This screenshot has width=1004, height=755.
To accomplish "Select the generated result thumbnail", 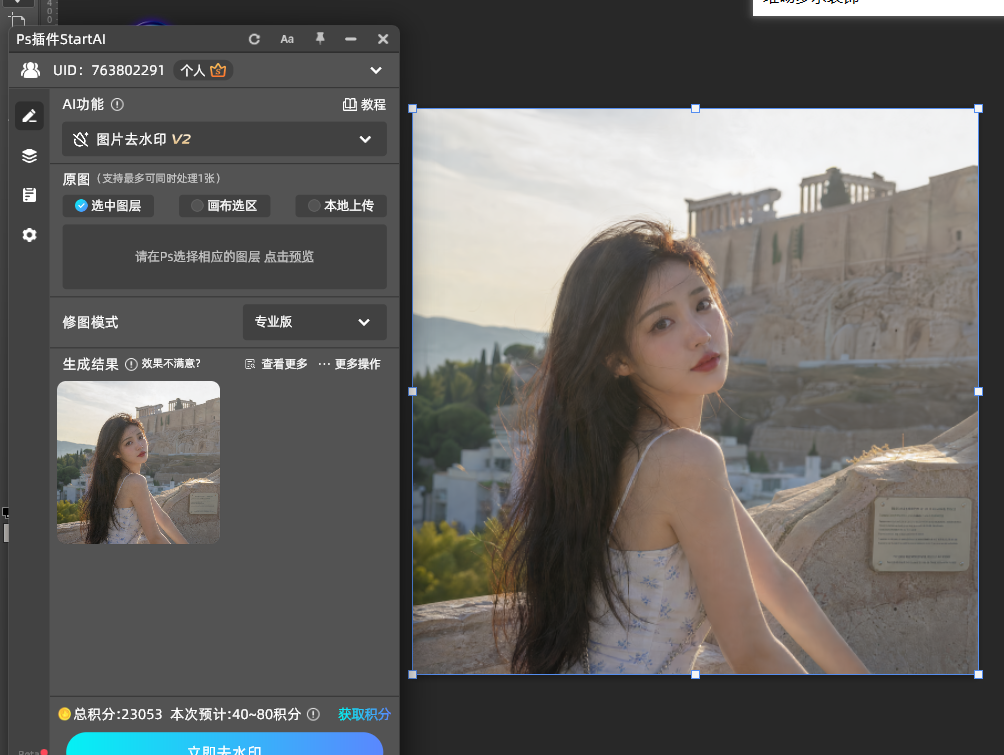I will click(x=138, y=462).
